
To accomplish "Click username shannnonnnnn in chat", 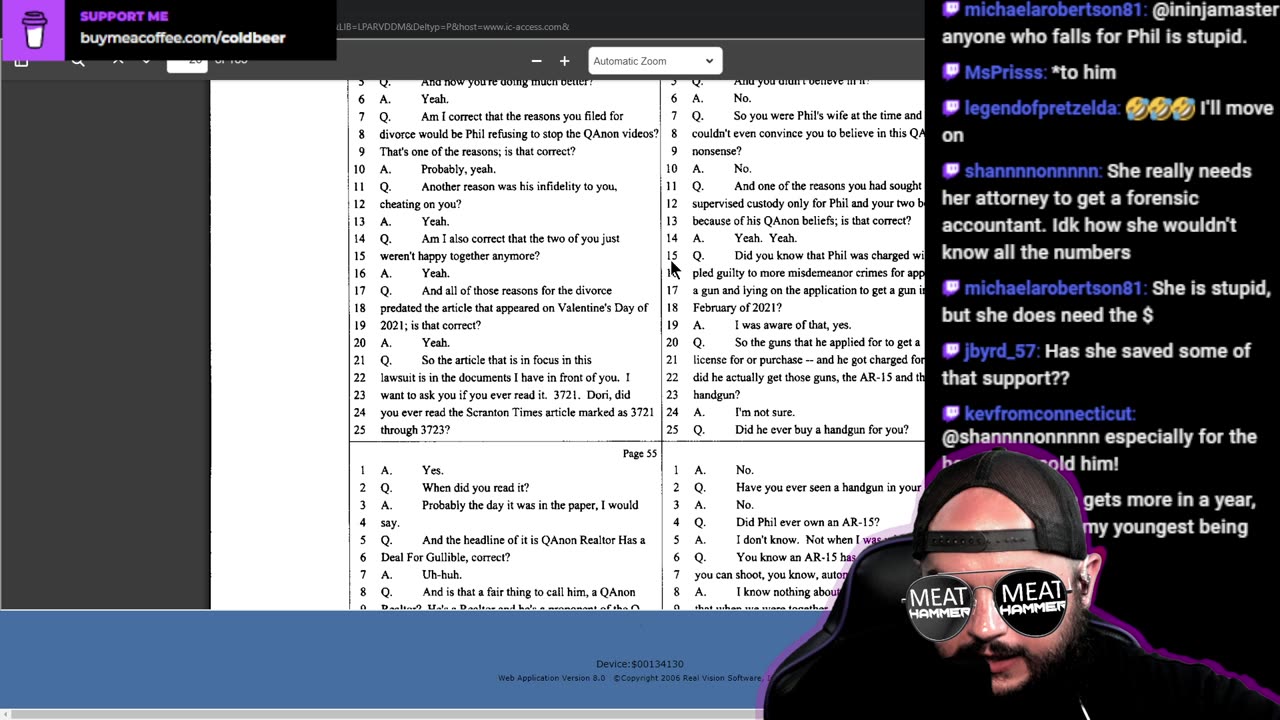I will 1032,171.
